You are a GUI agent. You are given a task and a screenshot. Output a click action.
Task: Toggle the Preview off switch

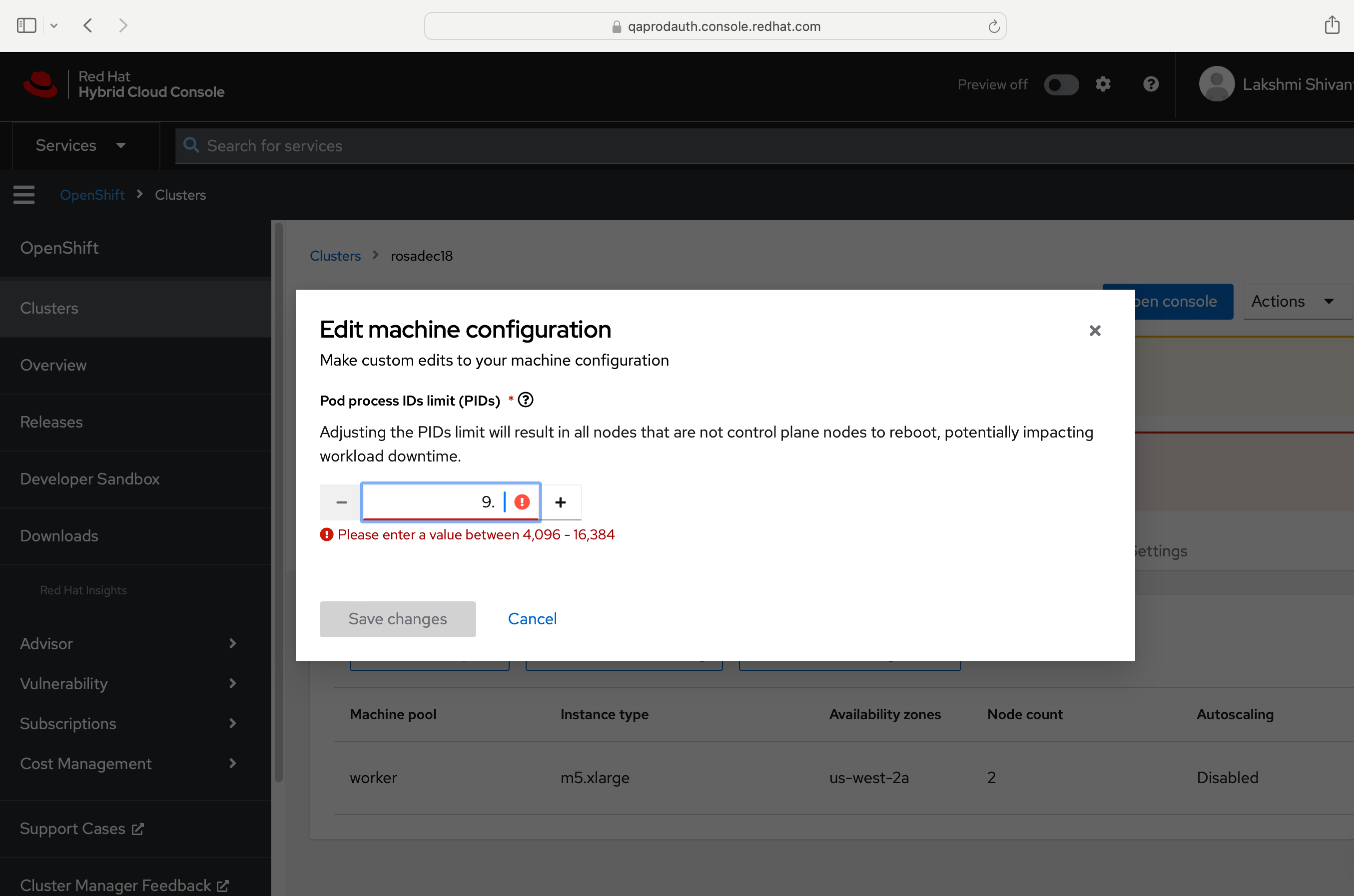pos(1061,84)
